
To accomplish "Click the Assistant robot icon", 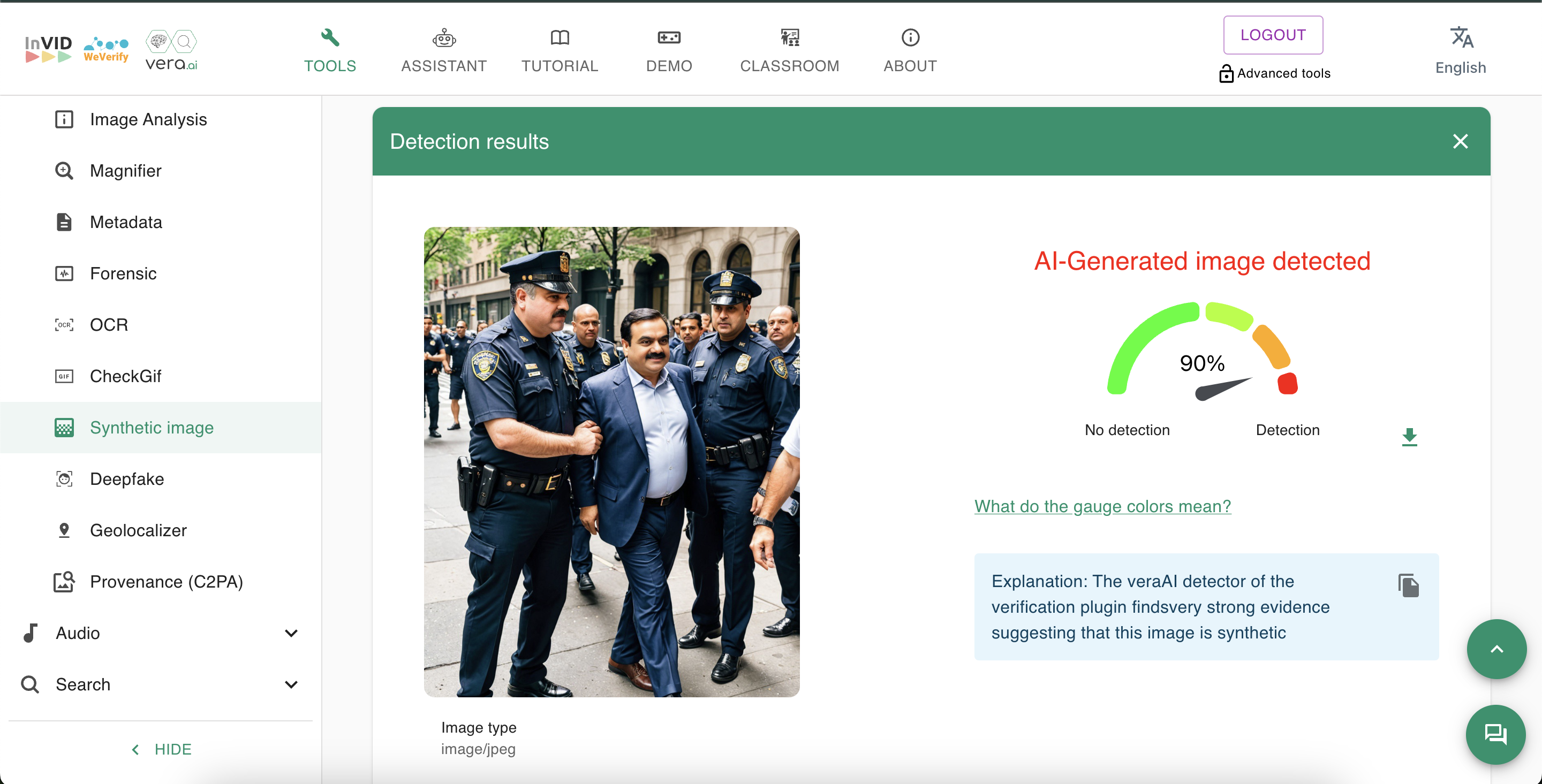I will (x=444, y=37).
